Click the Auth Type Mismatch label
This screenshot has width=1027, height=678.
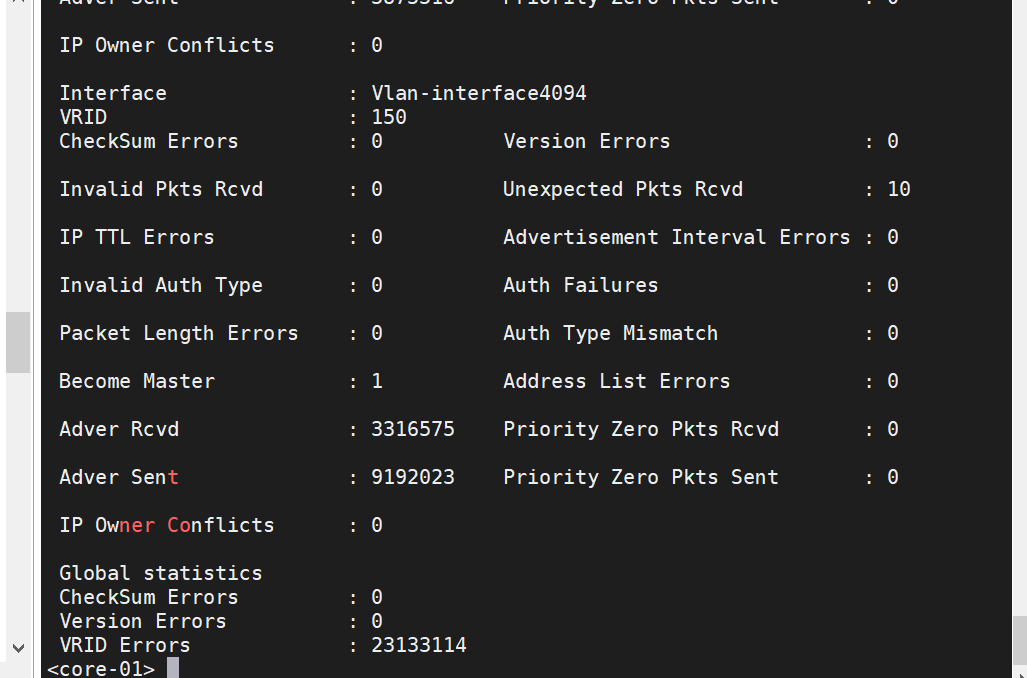click(x=610, y=333)
